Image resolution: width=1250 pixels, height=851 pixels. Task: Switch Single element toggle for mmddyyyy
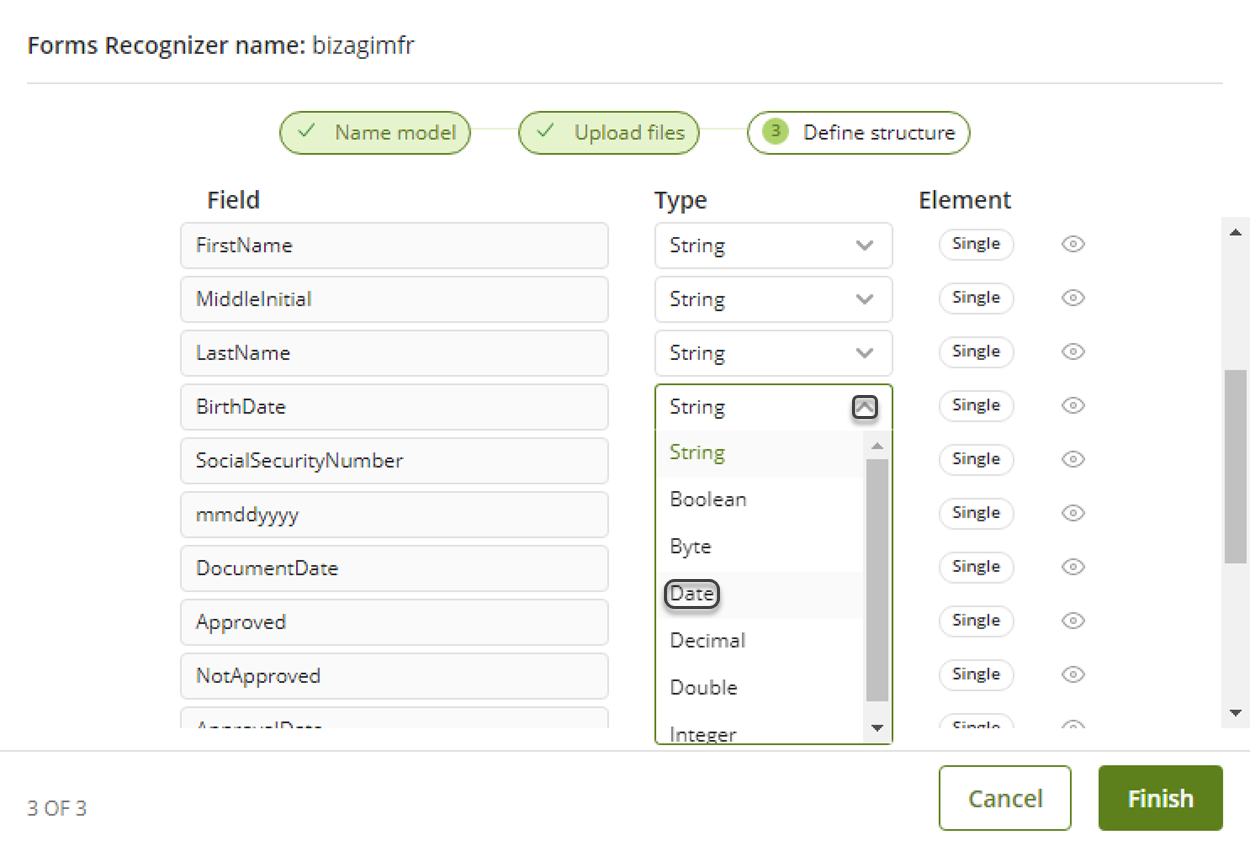click(x=976, y=513)
